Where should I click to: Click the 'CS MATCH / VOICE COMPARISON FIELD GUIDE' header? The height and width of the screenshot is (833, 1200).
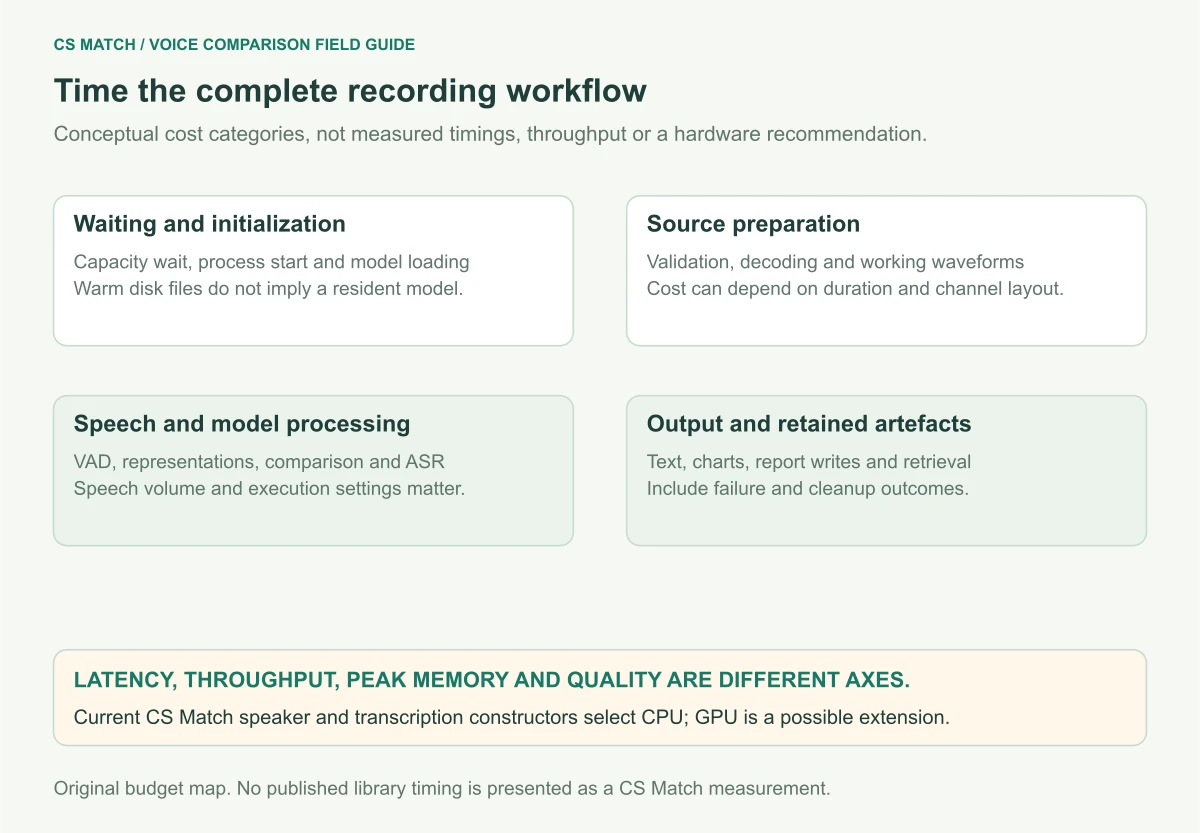[x=234, y=45]
